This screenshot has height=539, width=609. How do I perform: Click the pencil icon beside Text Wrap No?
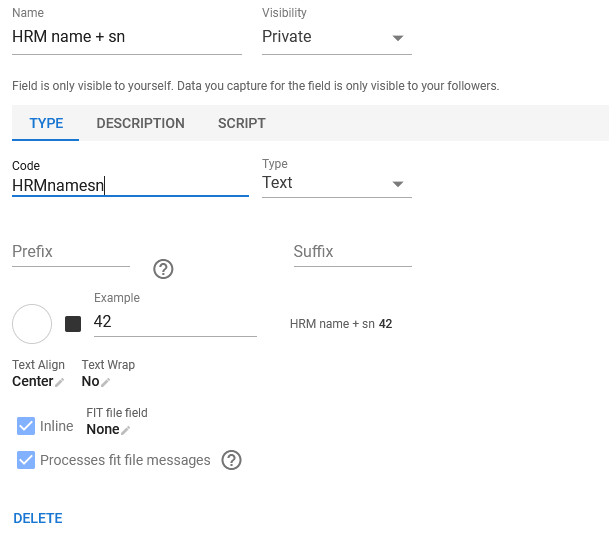click(106, 382)
